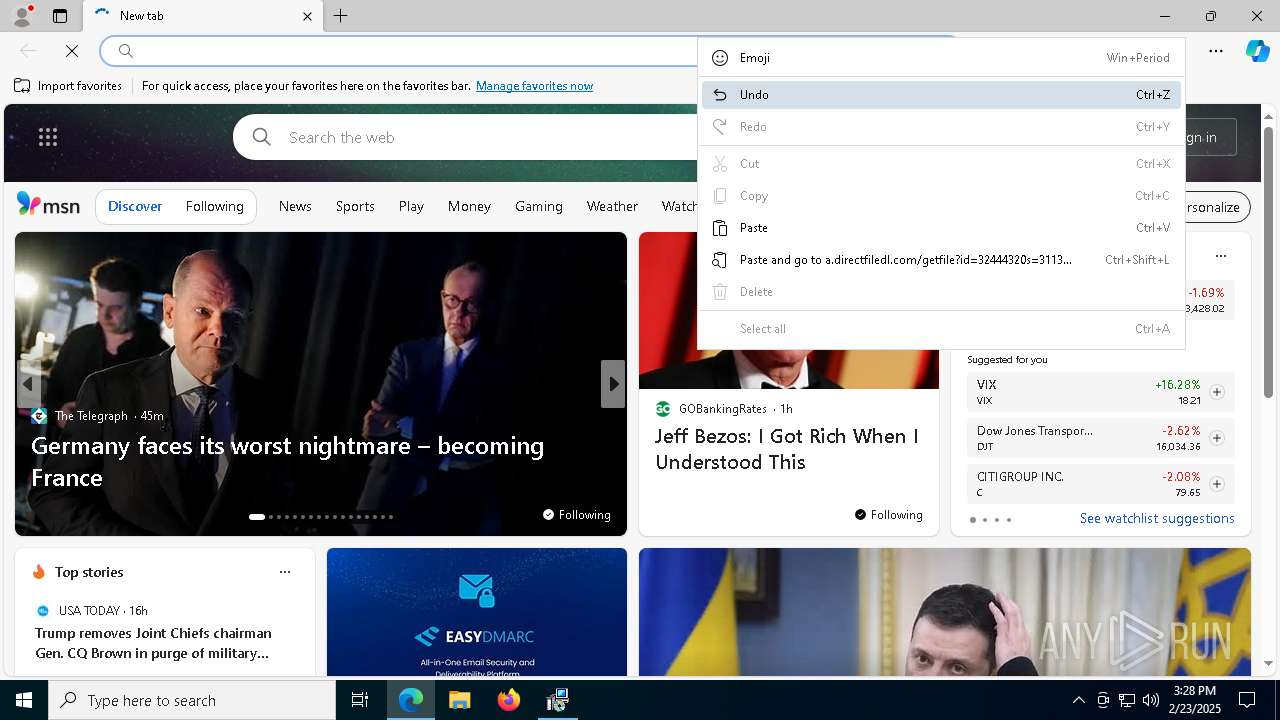
Task: Open taskbar installer app icon
Action: click(x=557, y=700)
